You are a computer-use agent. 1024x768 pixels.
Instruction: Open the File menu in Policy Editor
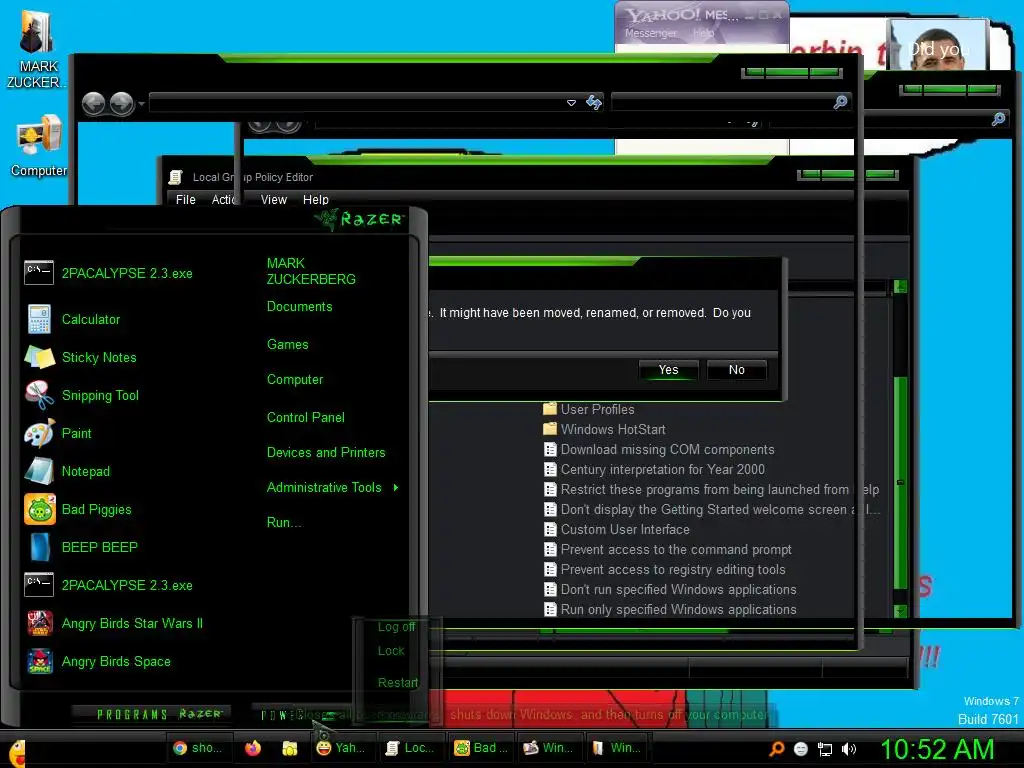click(x=185, y=199)
